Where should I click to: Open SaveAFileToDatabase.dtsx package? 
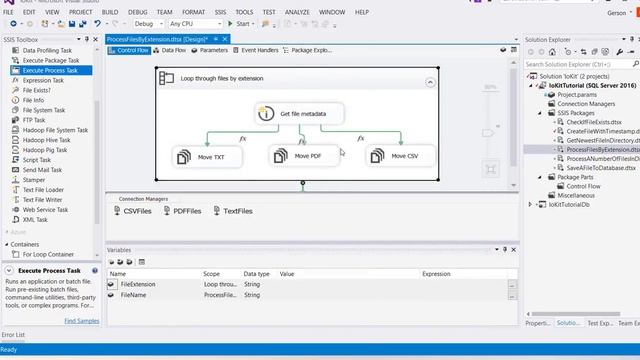pyautogui.click(x=601, y=168)
